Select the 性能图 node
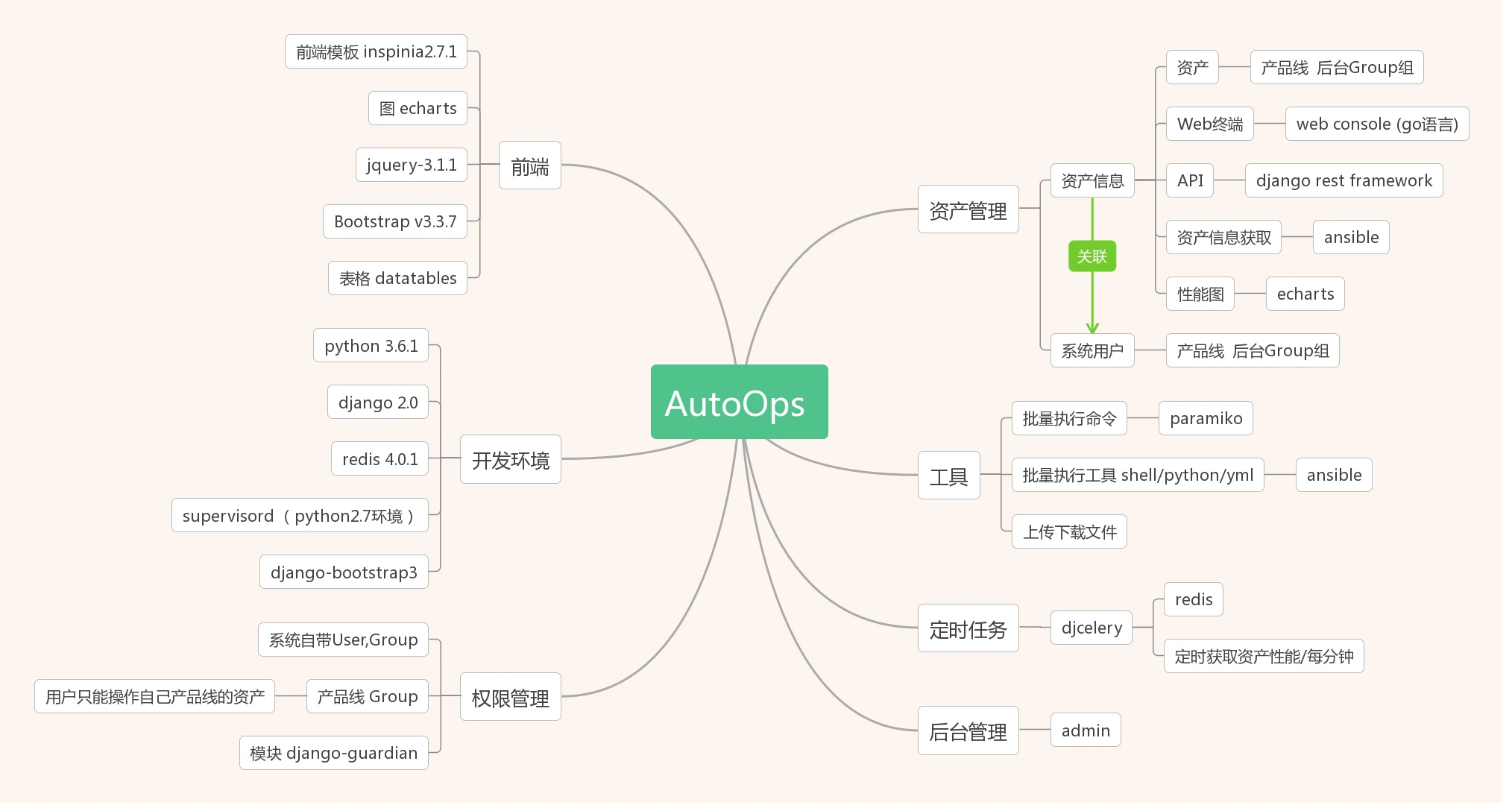The image size is (1512, 808). point(1200,294)
